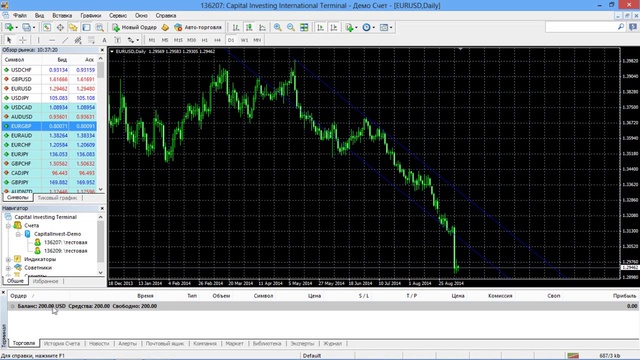This screenshot has width=640, height=360.
Task: Open the Profiles dropdown arrow
Action: point(34,27)
